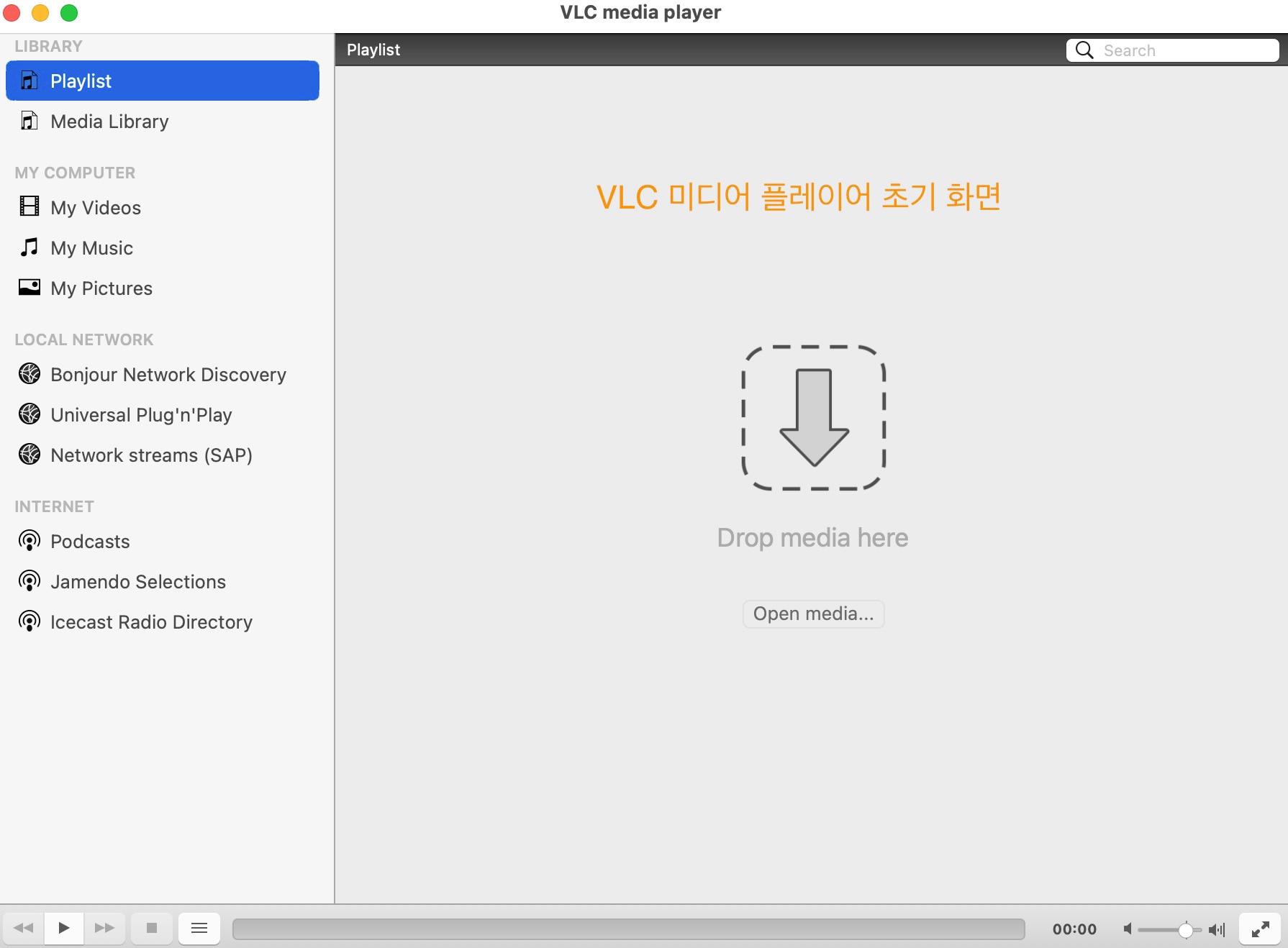The height and width of the screenshot is (948, 1288).
Task: Open Jamendo Selections
Action: (x=163, y=581)
